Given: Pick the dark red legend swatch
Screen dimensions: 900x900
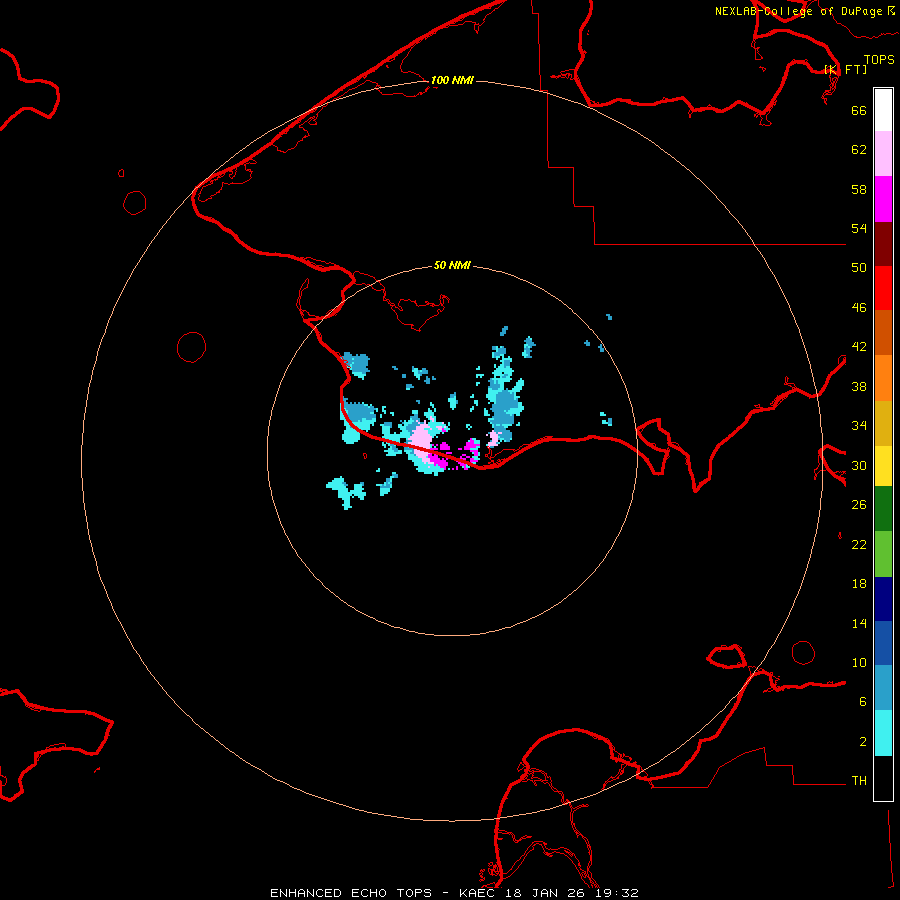Looking at the screenshot, I should coord(883,245).
